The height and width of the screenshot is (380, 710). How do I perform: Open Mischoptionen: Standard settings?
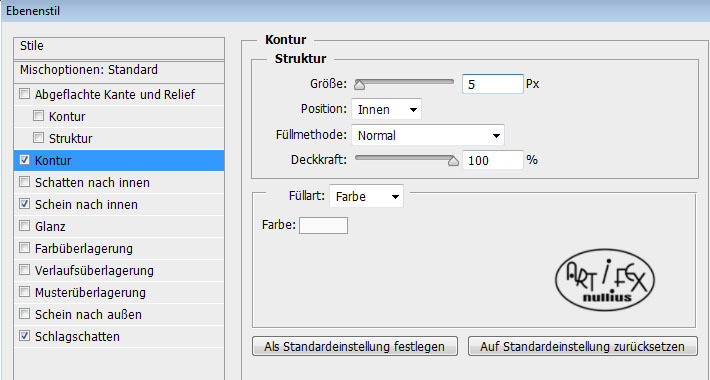(x=119, y=71)
